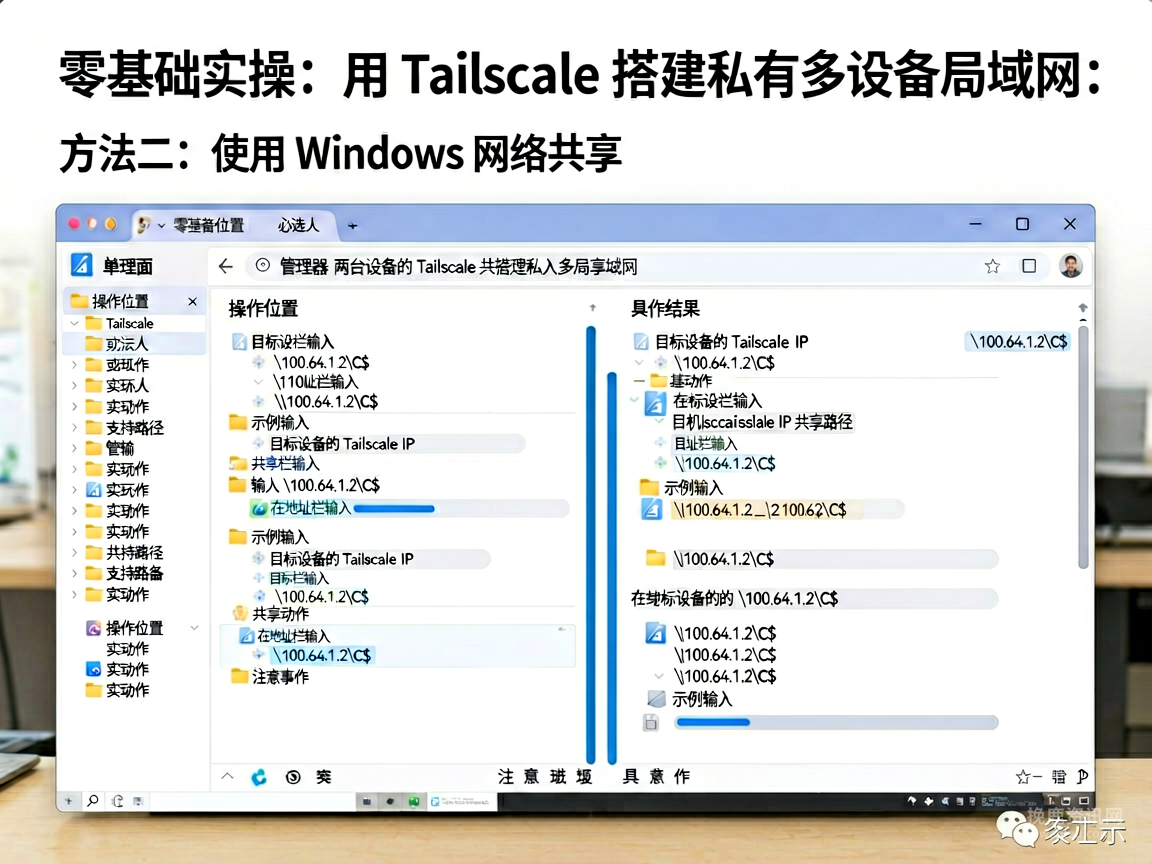This screenshot has height=864, width=1152.
Task: Click the 共享栏输入 link
Action: pyautogui.click(x=285, y=464)
